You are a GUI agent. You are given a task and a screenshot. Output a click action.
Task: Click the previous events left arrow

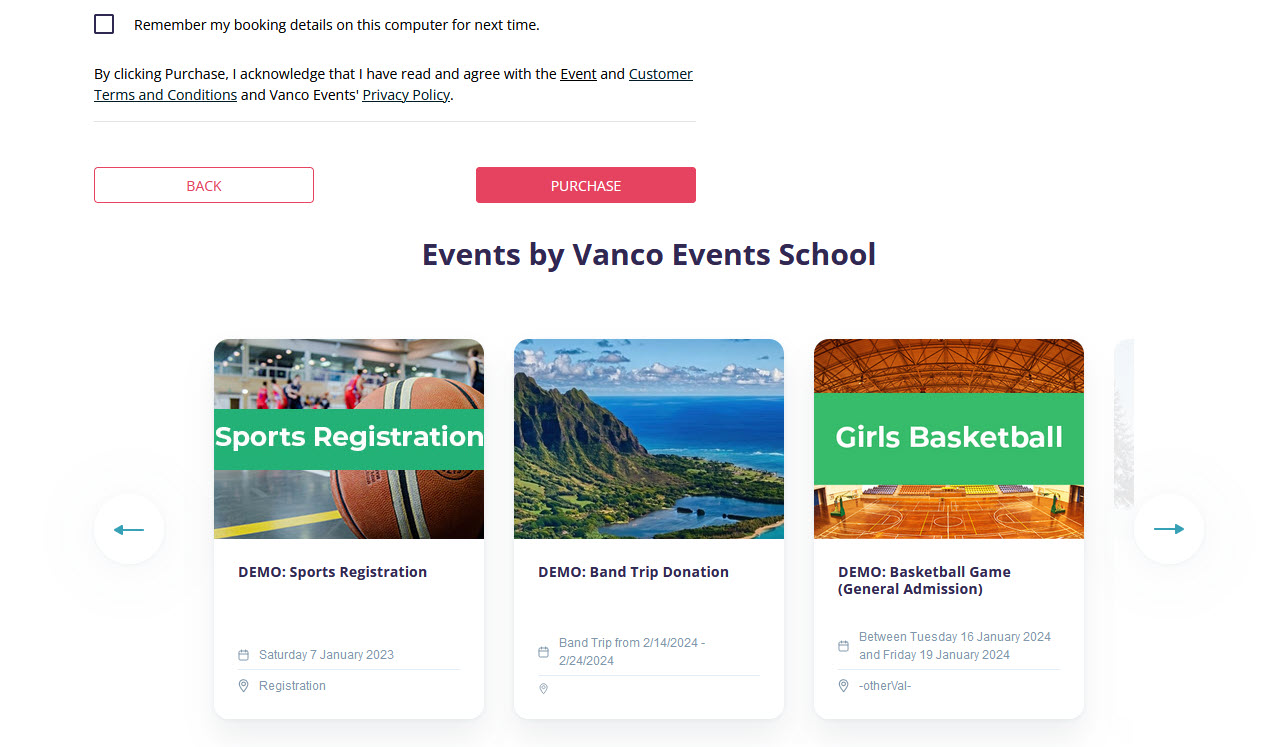click(x=129, y=529)
